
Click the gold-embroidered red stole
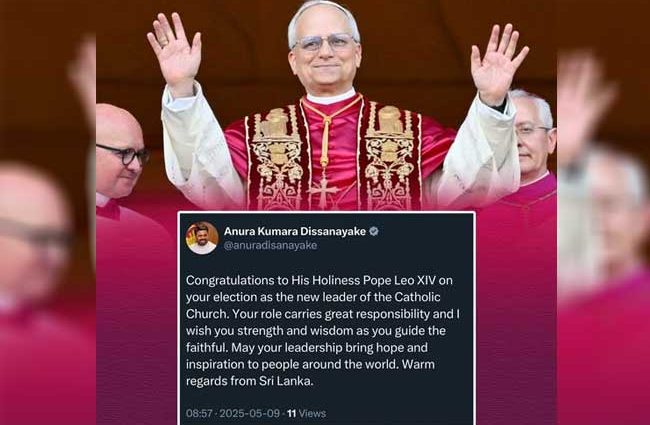click(x=333, y=155)
